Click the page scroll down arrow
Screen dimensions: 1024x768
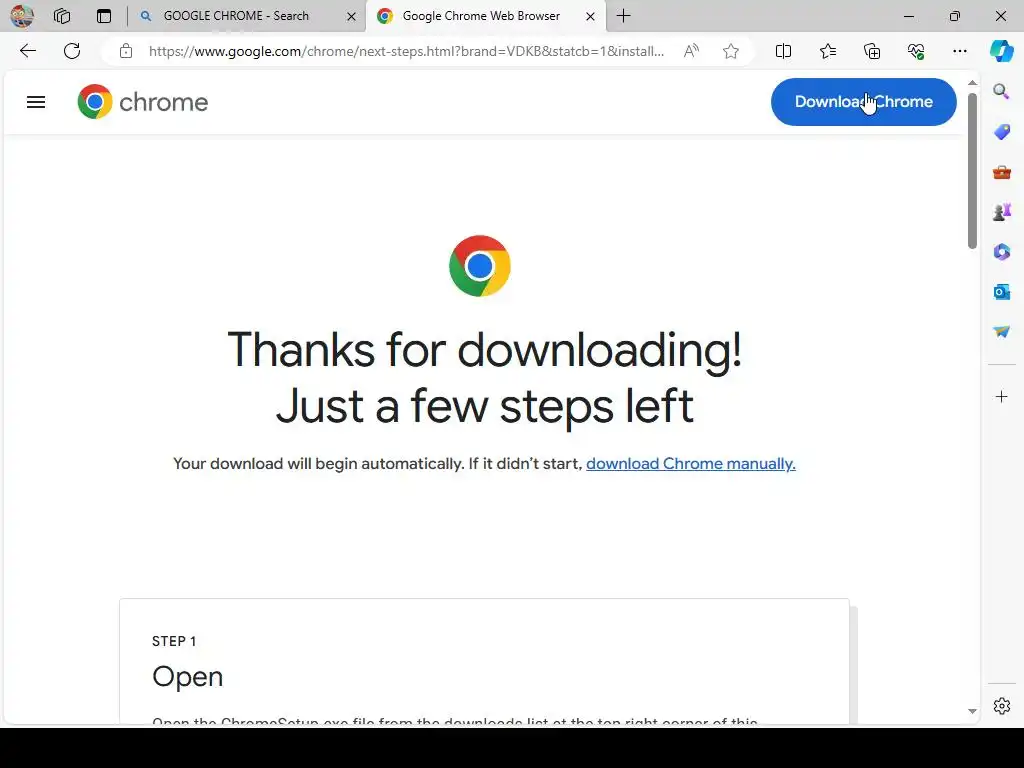(x=972, y=711)
